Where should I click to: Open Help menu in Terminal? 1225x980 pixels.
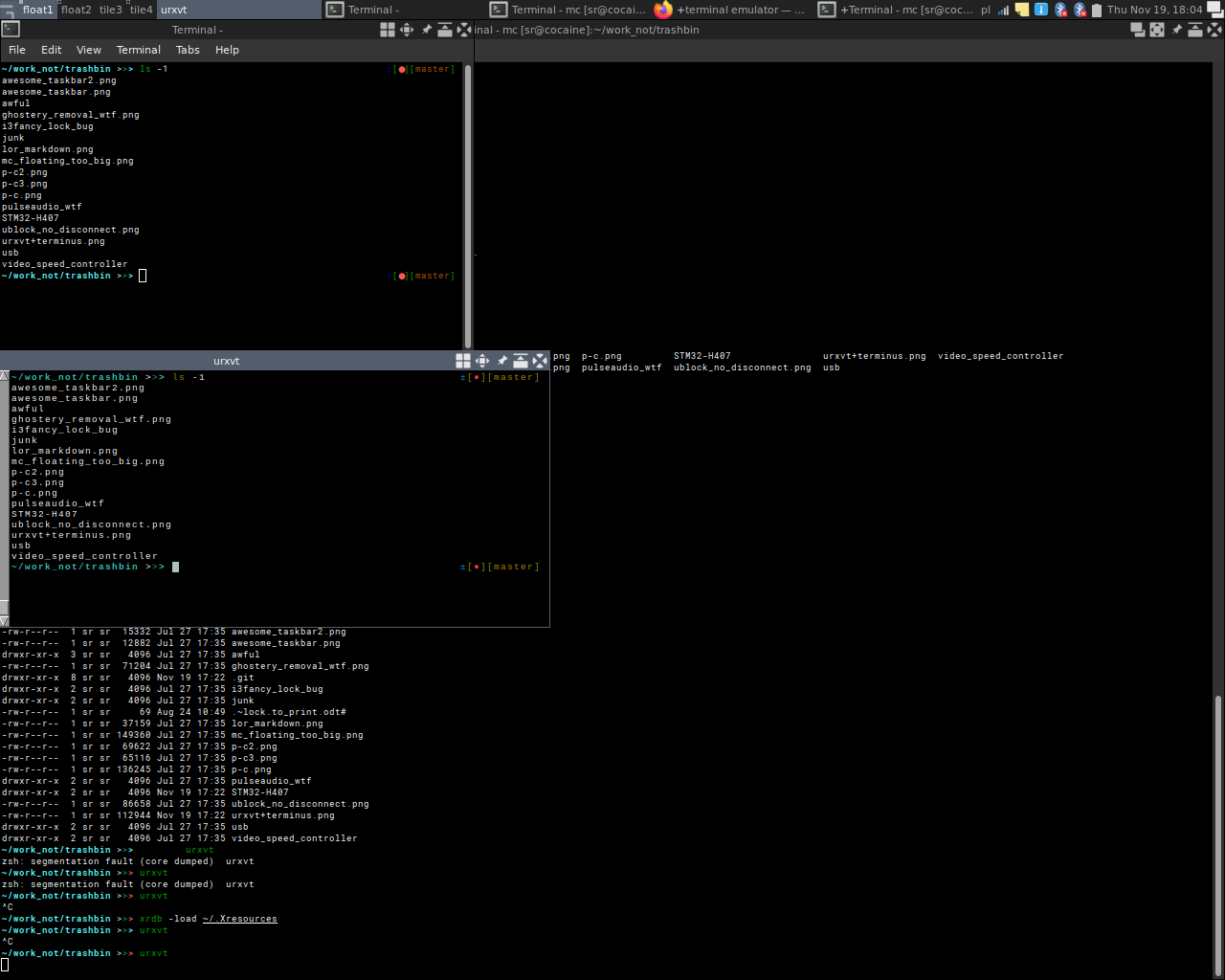227,50
